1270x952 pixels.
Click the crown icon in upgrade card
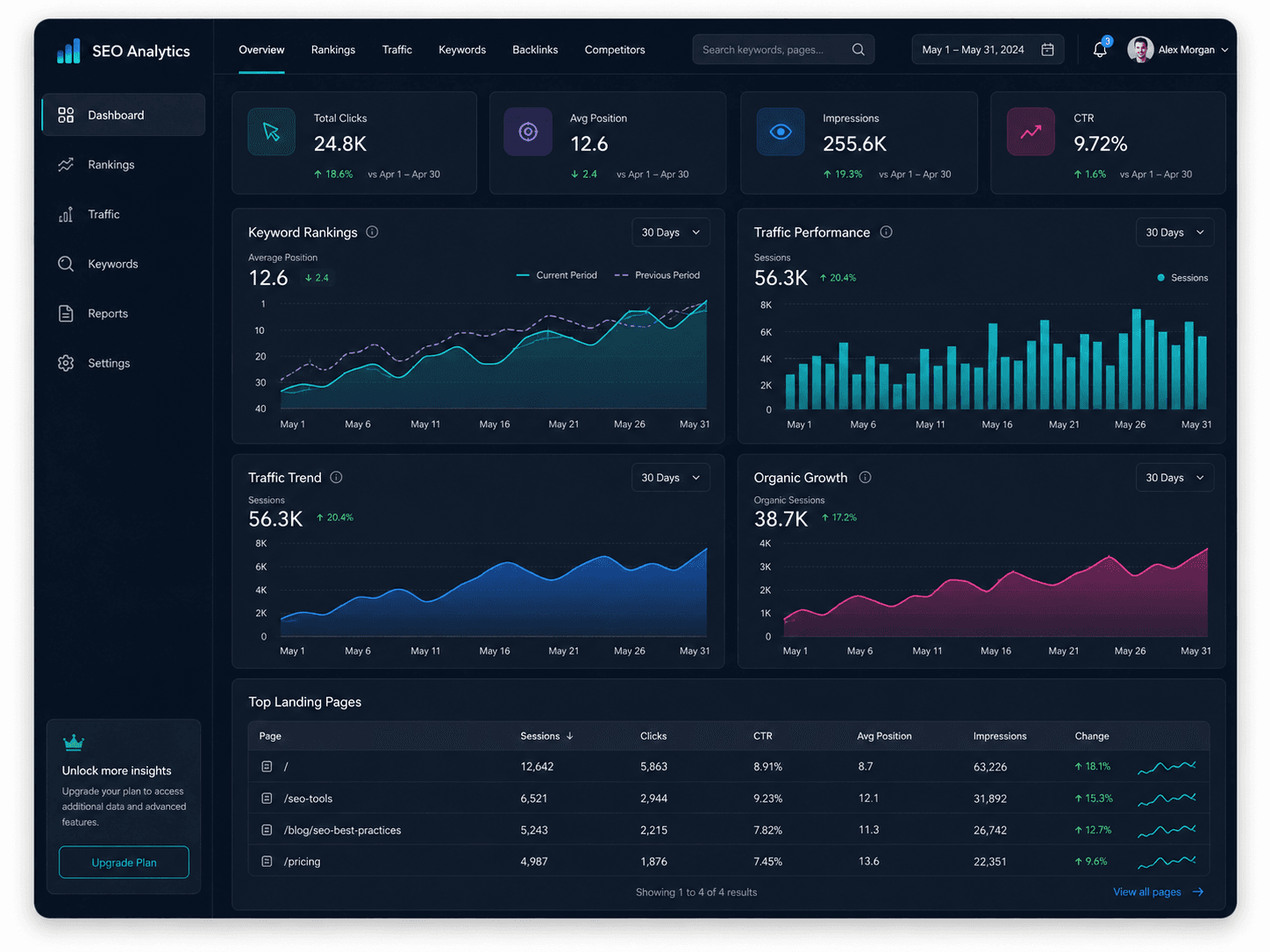[74, 742]
